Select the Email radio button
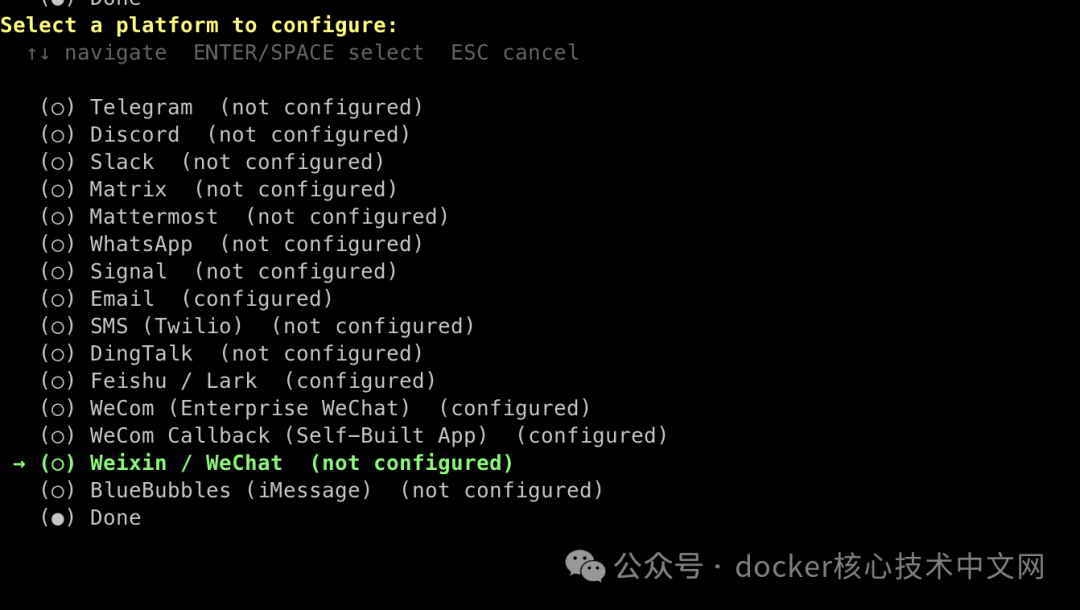 pyautogui.click(x=58, y=299)
